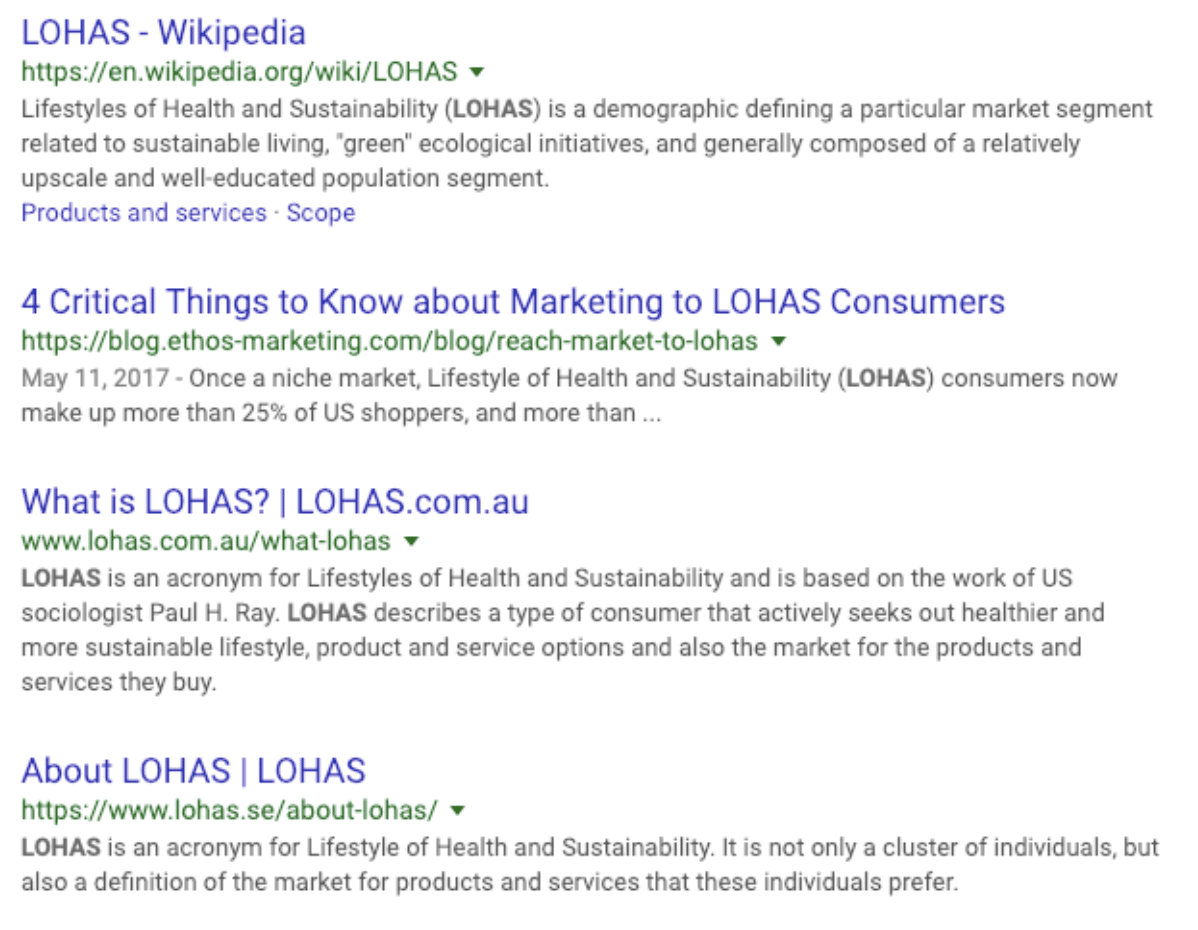The width and height of the screenshot is (1198, 930).
Task: Click the blog.ethos-marketing.com green URL
Action: click(x=390, y=341)
